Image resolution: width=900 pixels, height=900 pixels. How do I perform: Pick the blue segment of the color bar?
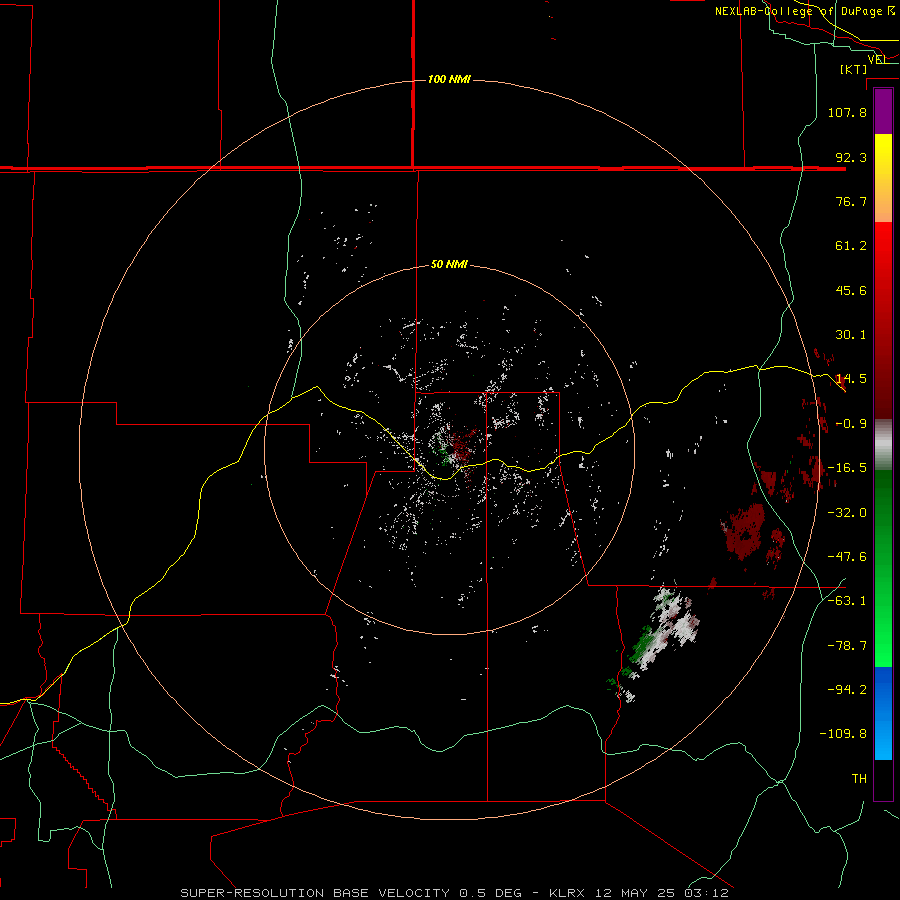pos(883,713)
